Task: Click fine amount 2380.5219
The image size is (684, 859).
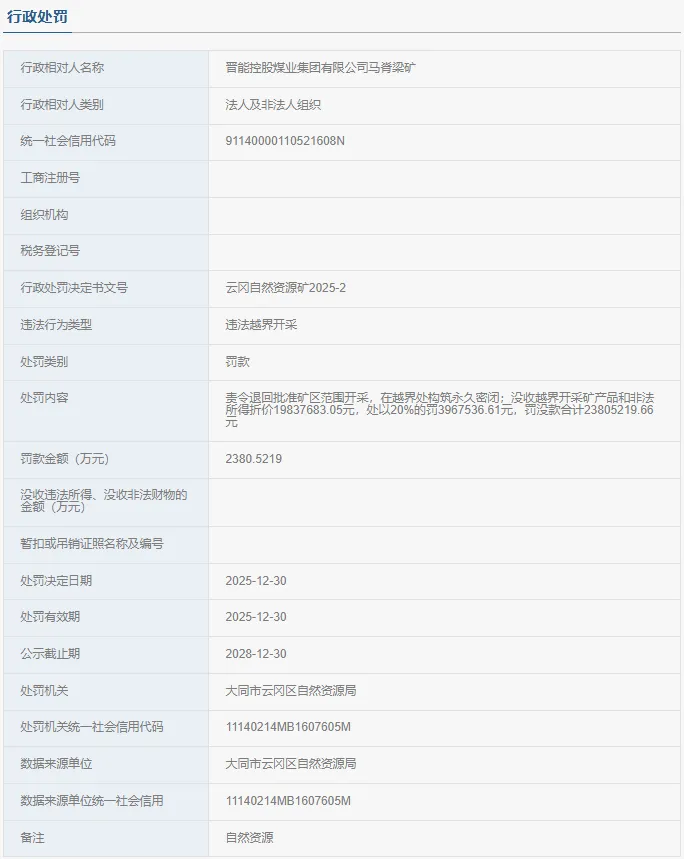Action: coord(254,459)
